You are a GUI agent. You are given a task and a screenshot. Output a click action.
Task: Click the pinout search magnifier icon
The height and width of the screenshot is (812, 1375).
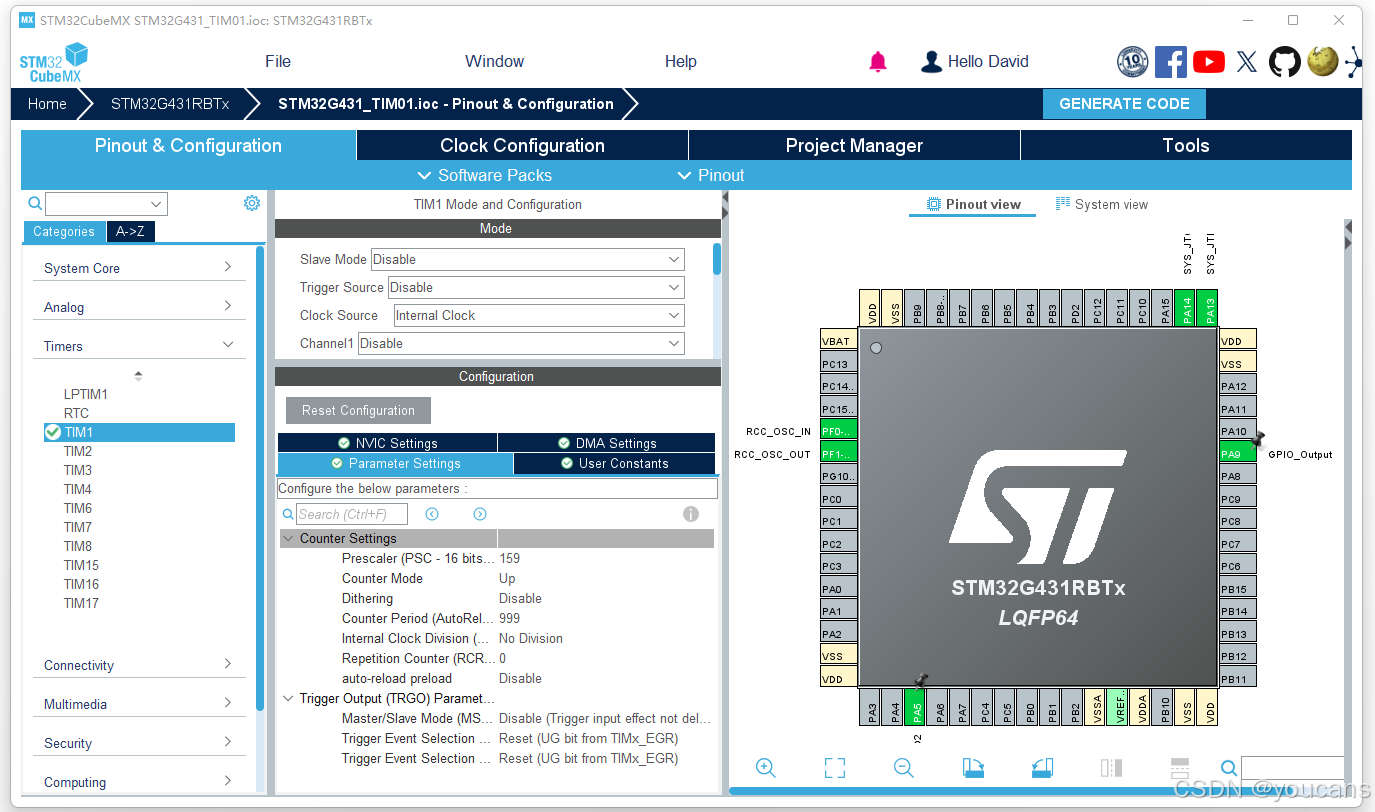click(x=1229, y=768)
